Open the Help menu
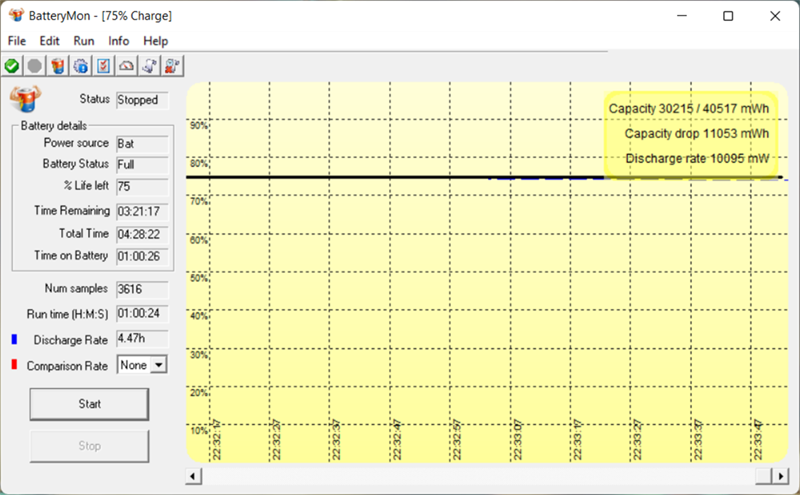800x495 pixels. (155, 41)
